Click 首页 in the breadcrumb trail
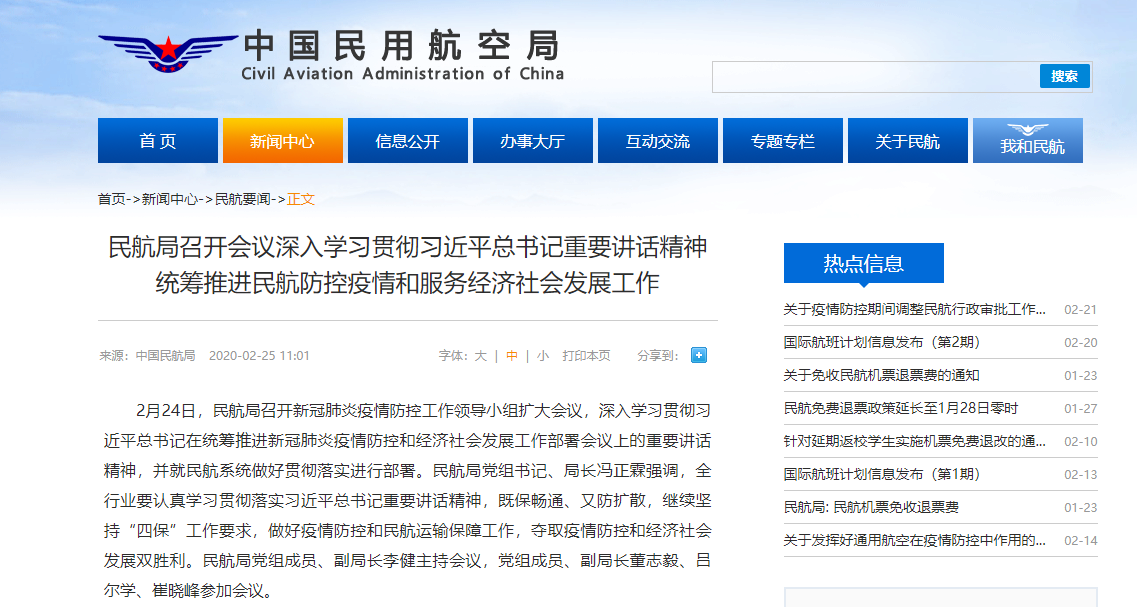1137x607 pixels. [x=112, y=199]
